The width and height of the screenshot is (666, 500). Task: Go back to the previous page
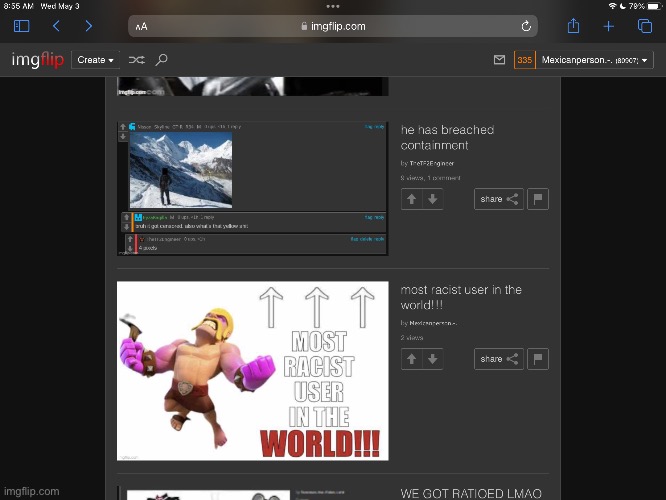coord(56,26)
